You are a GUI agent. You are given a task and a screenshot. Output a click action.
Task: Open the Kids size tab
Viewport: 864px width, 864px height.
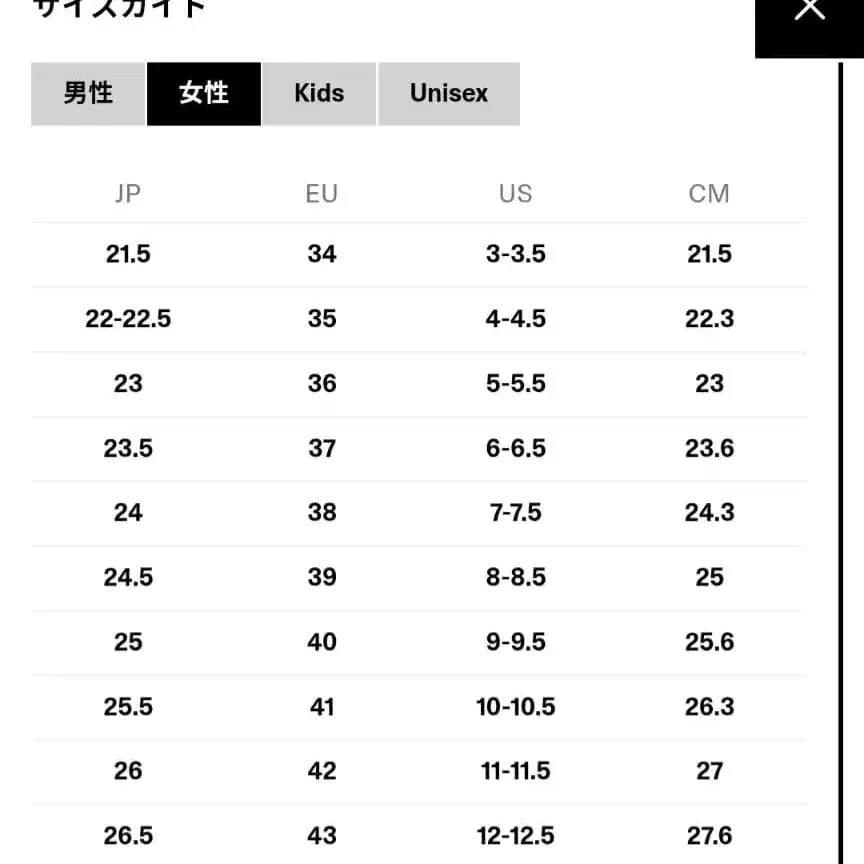319,94
